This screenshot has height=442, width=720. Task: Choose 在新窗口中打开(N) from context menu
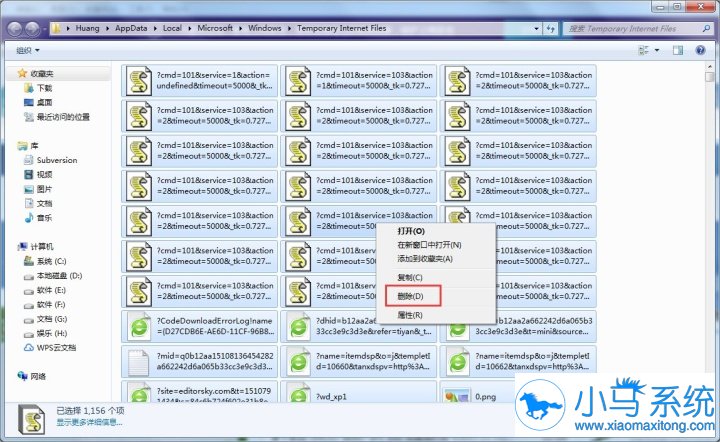[435, 245]
